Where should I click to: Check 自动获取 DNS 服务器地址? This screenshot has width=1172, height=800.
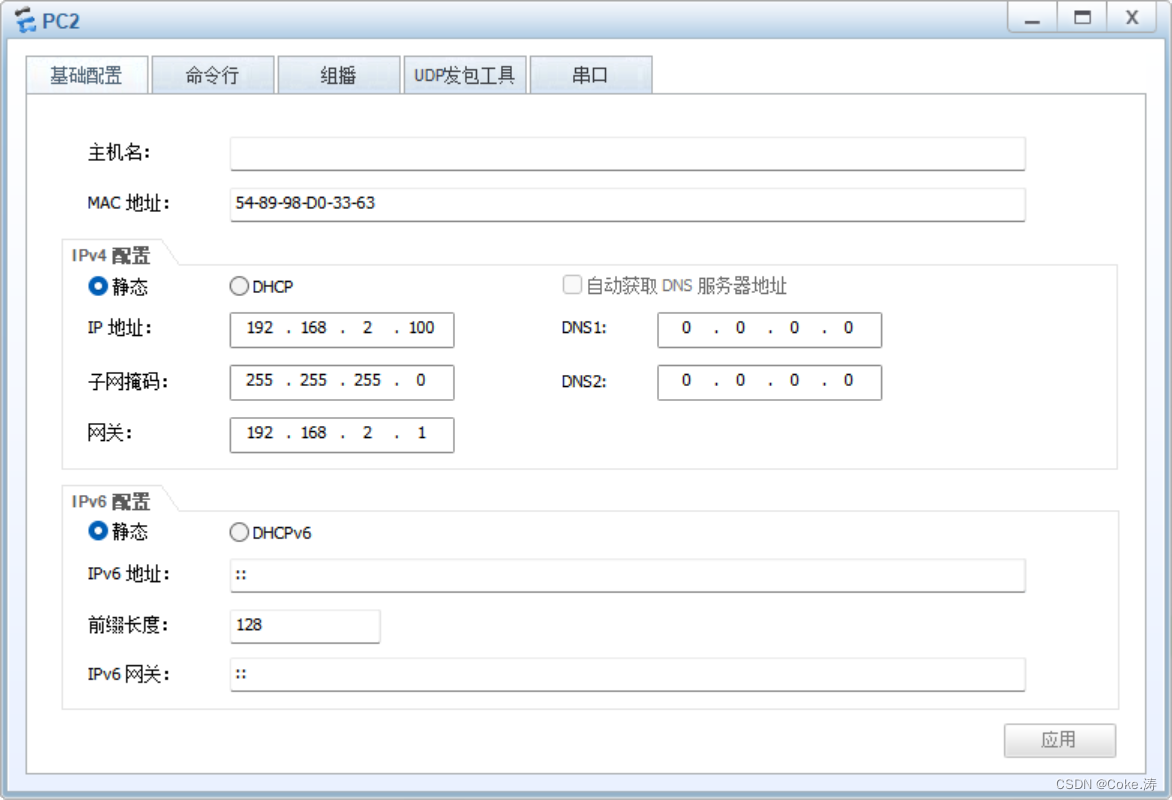pos(572,284)
